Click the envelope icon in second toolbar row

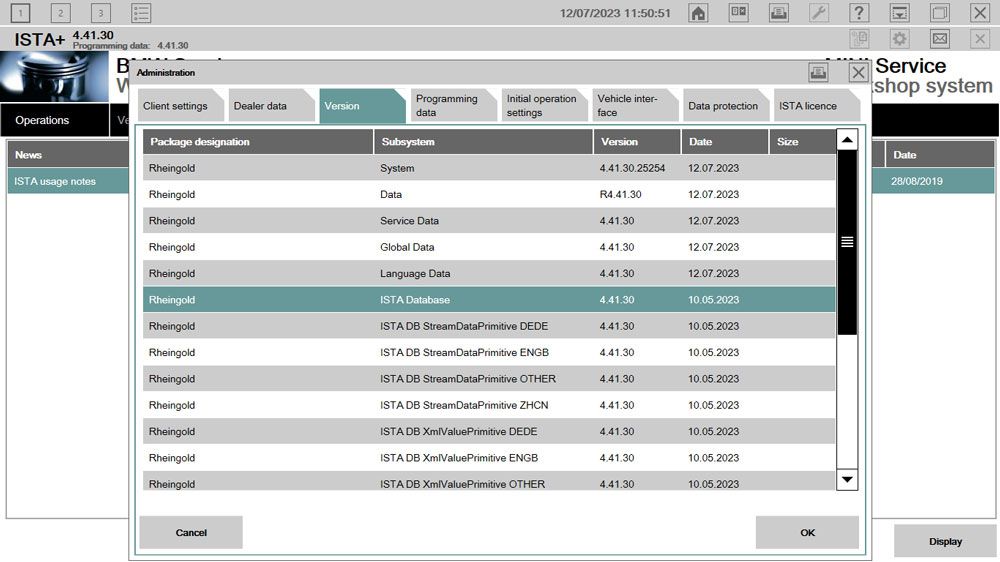point(939,39)
